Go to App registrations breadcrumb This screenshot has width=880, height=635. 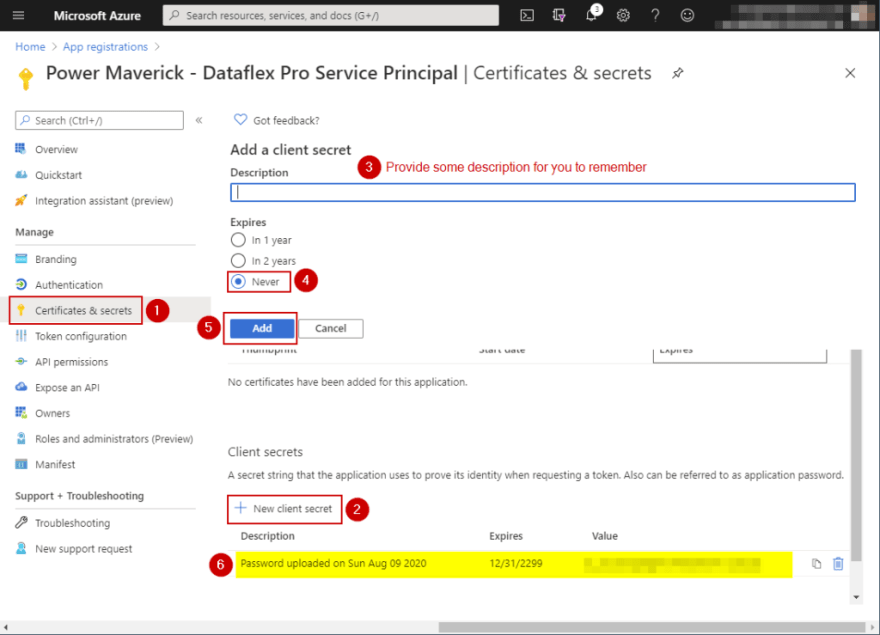[x=106, y=47]
